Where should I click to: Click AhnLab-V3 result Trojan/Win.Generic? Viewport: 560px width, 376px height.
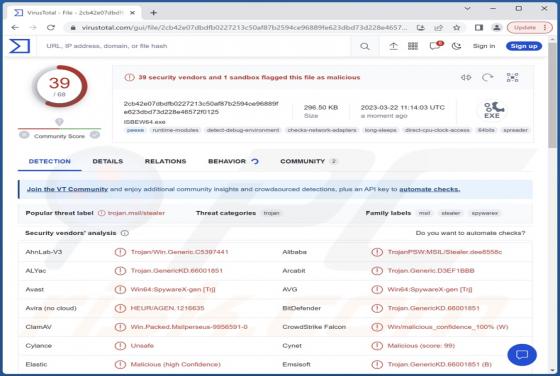pyautogui.click(x=179, y=252)
